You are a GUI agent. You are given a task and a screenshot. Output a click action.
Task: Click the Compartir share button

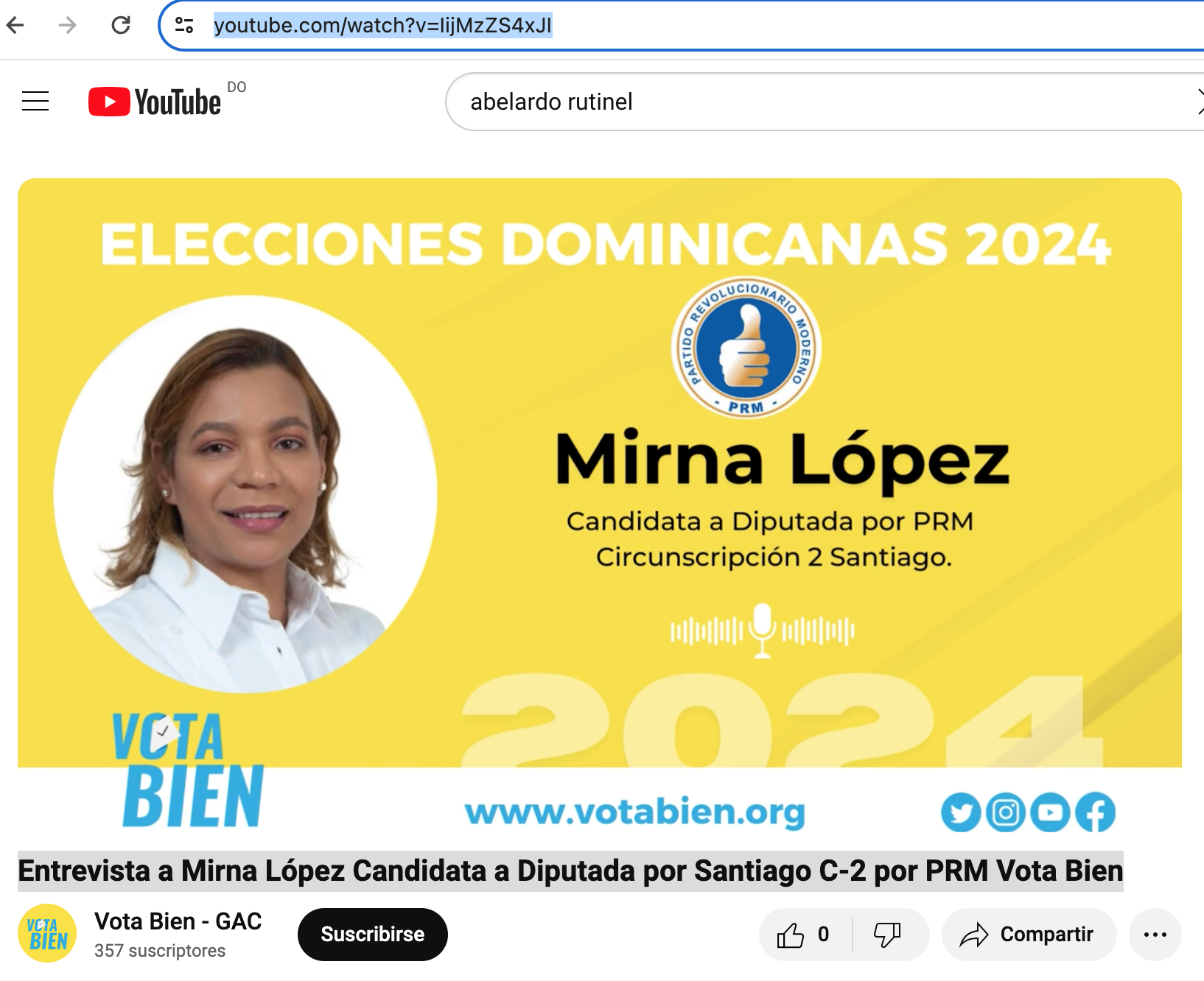tap(1029, 935)
